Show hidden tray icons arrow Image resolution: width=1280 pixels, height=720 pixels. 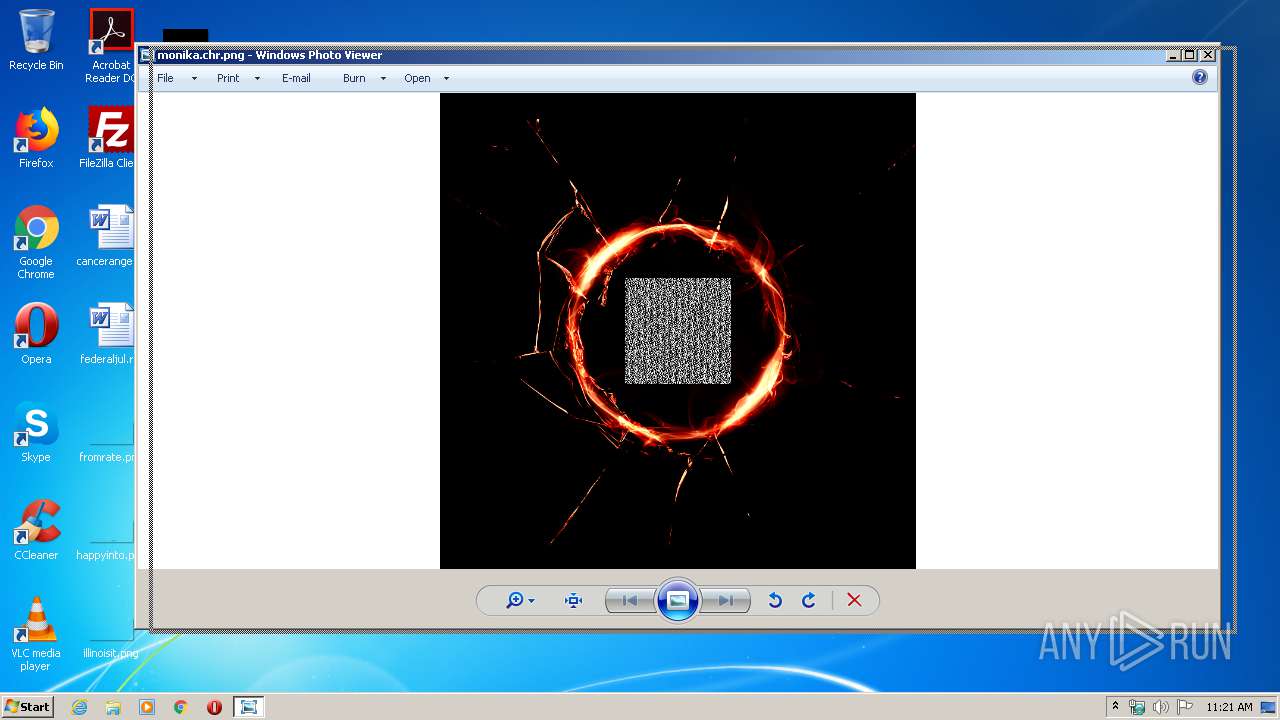(x=1115, y=707)
